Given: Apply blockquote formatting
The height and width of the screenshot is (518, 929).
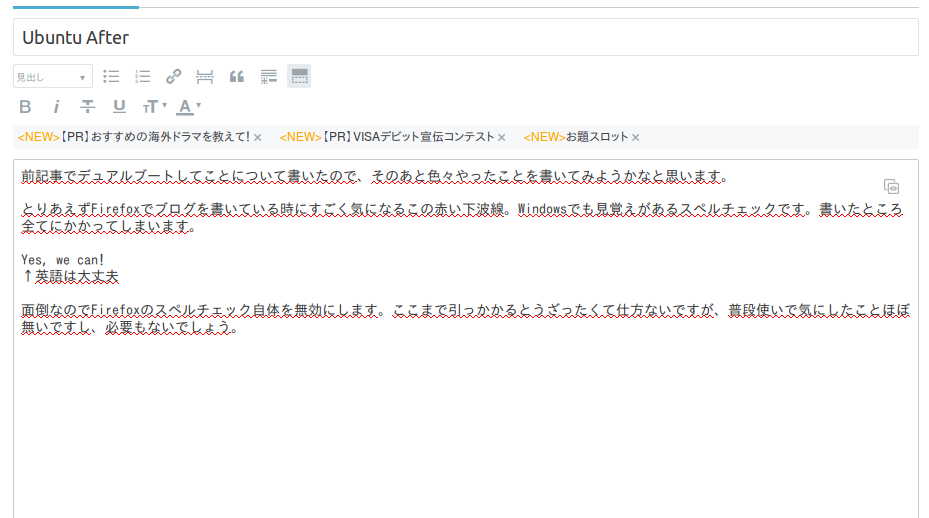Looking at the screenshot, I should pos(237,76).
